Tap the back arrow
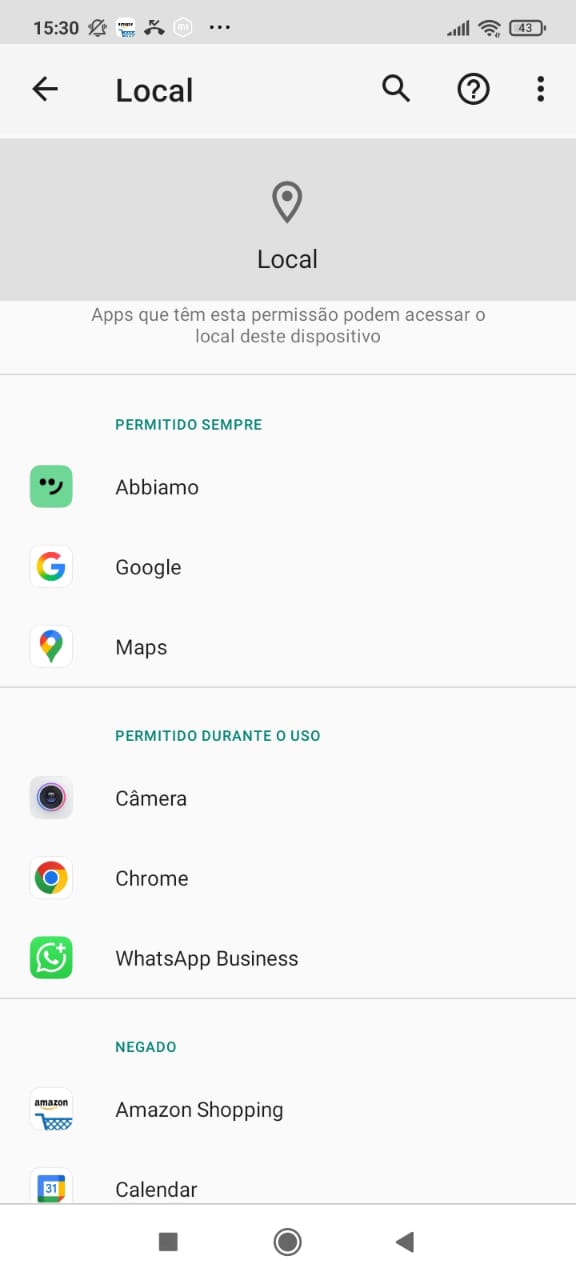 click(44, 89)
